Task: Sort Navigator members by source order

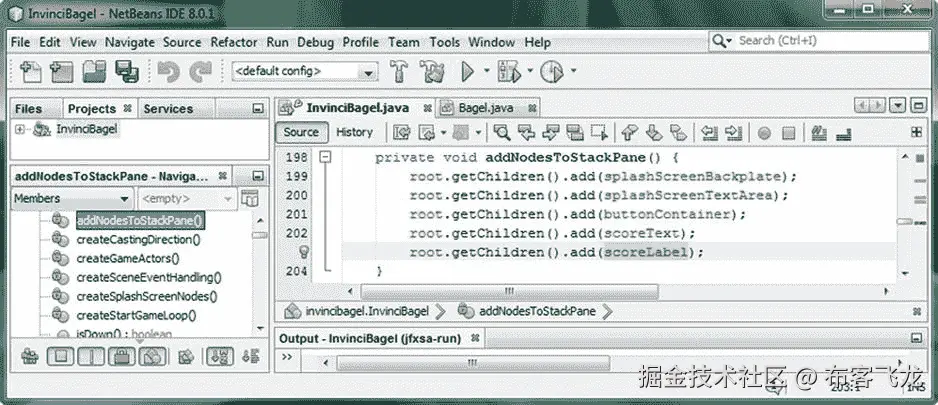Action: [251, 357]
